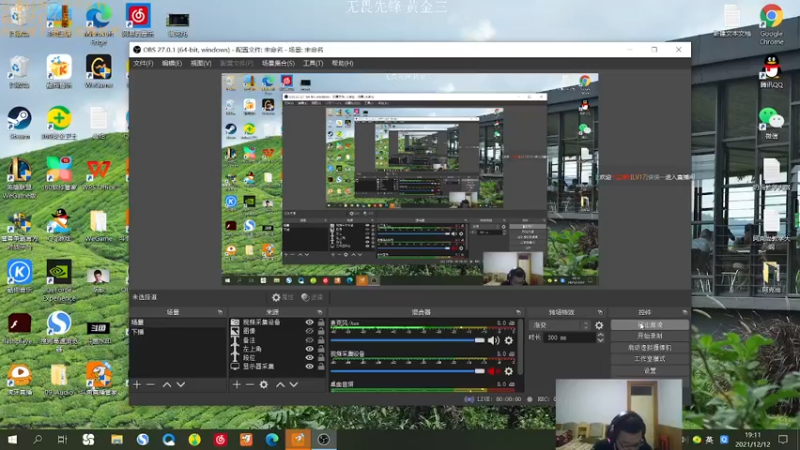Open transition properties gear next to 渐变
The image size is (800, 450).
click(599, 325)
